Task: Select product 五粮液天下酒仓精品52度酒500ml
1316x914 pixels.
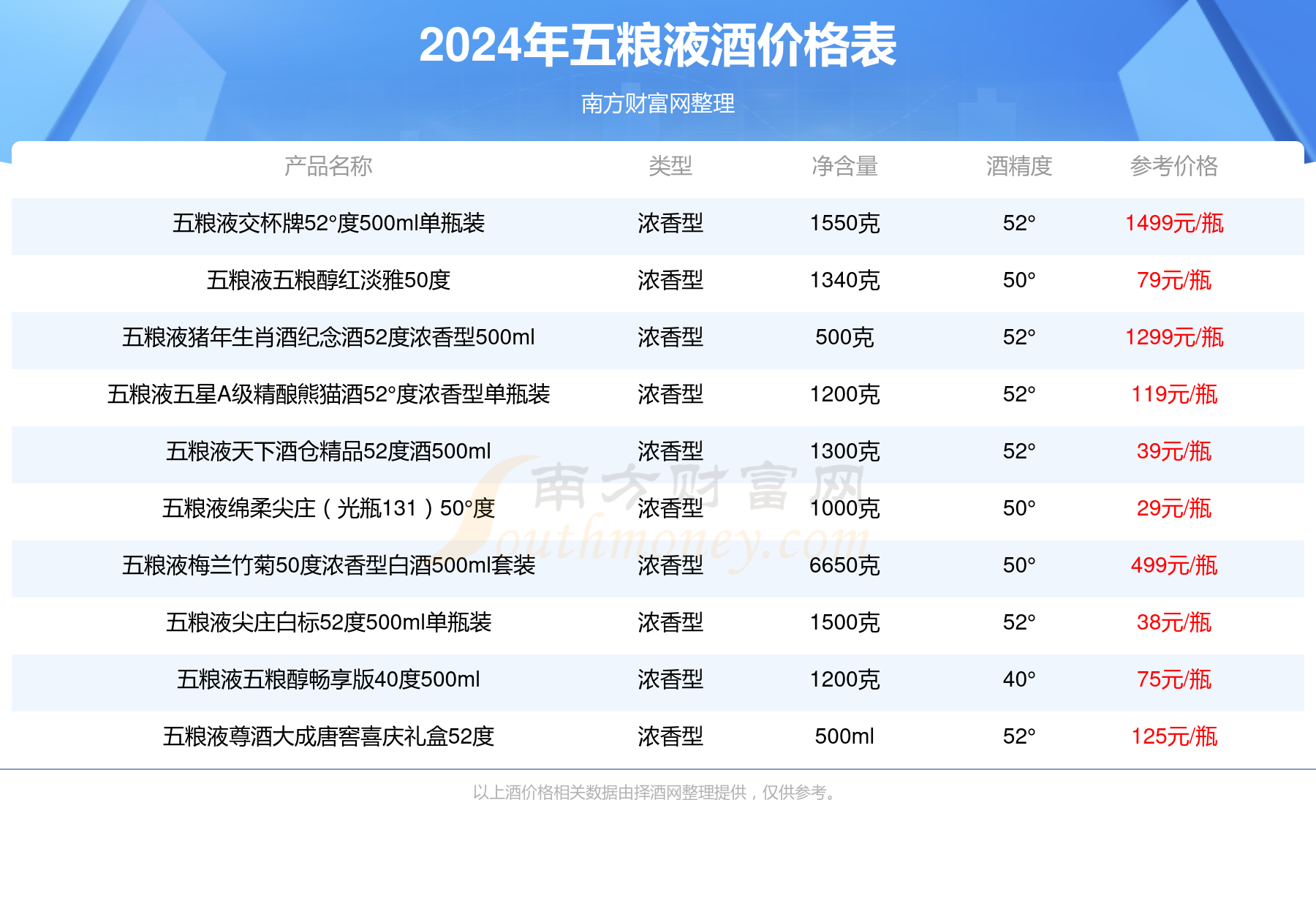Action: pos(328,451)
